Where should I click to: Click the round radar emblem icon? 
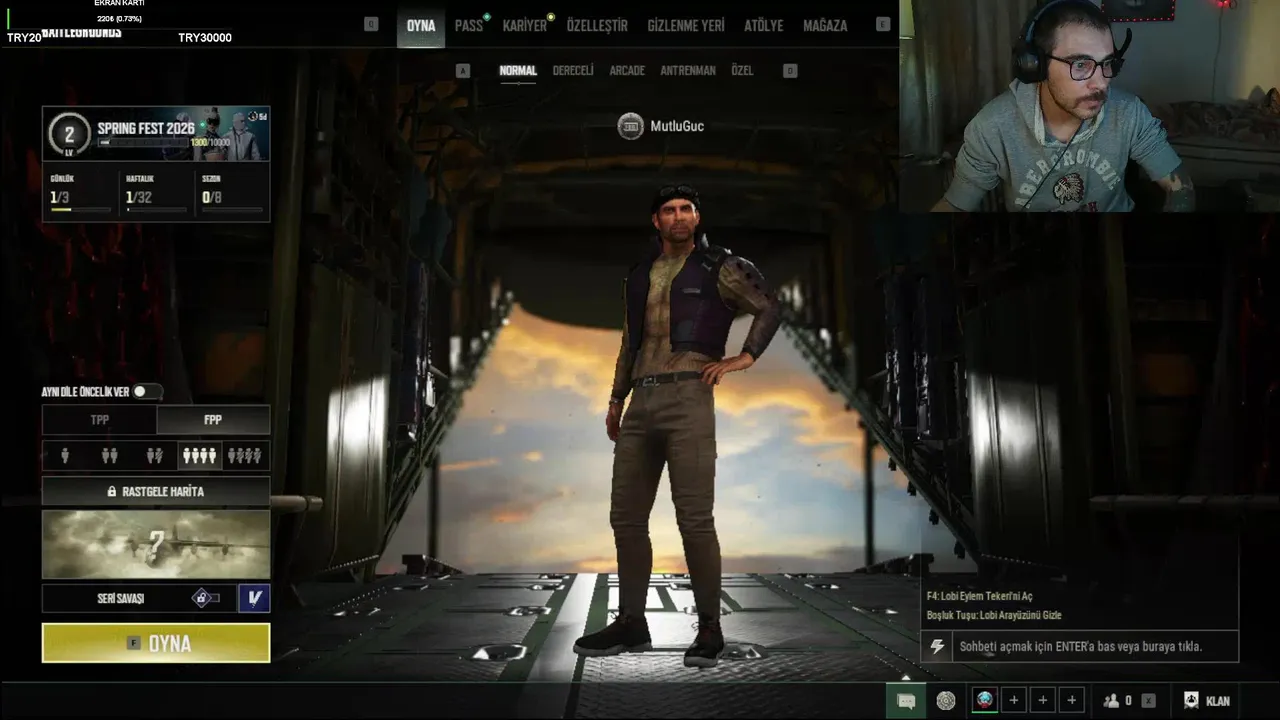(946, 701)
